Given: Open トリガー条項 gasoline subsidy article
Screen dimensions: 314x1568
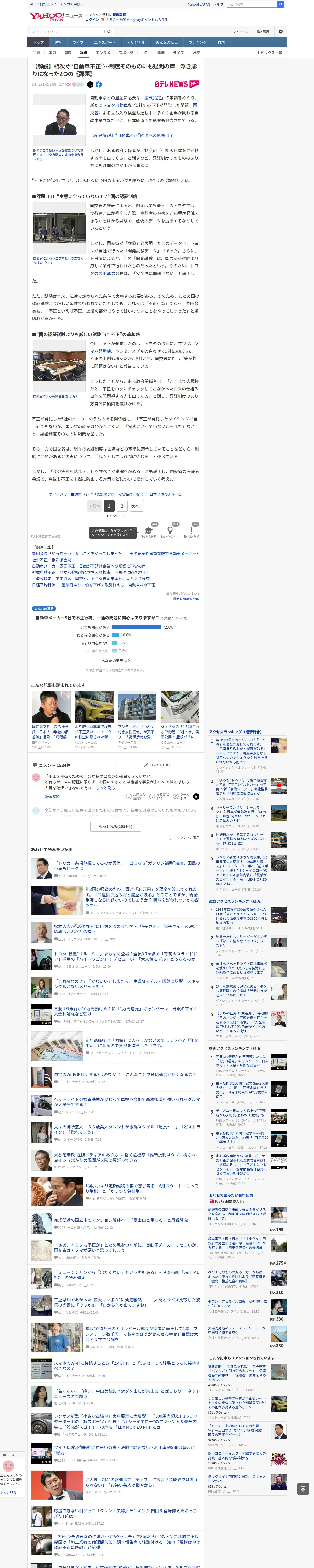Looking at the screenshot, I should point(127,866).
